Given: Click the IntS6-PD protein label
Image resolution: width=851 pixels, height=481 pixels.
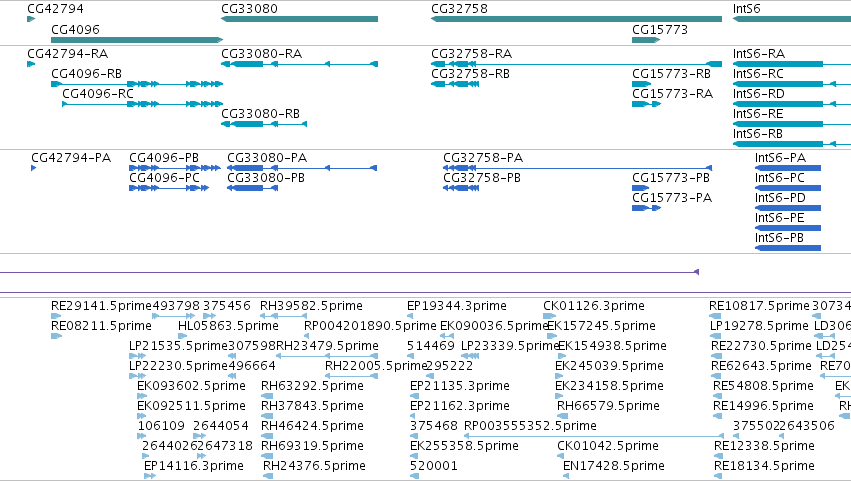Looking at the screenshot, I should (780, 198).
